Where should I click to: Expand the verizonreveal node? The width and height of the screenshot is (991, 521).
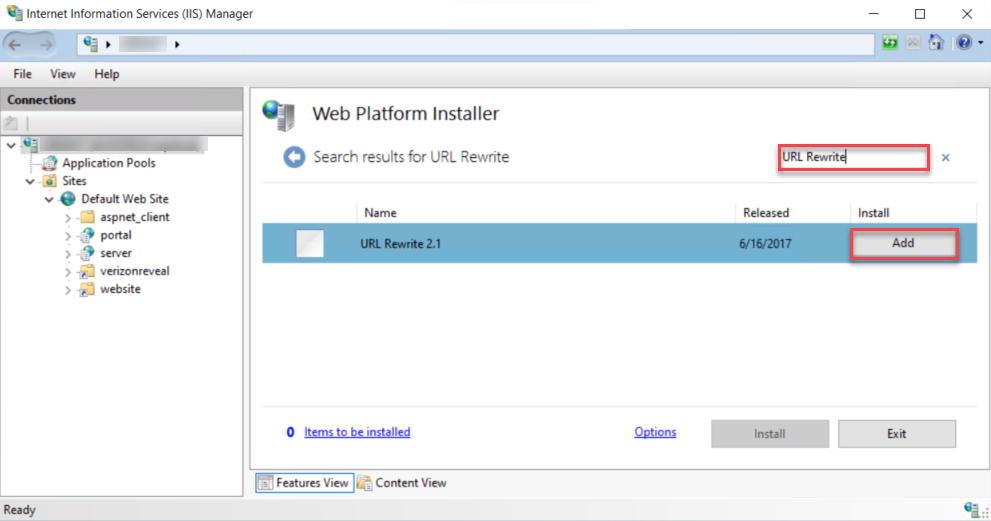pyautogui.click(x=68, y=271)
